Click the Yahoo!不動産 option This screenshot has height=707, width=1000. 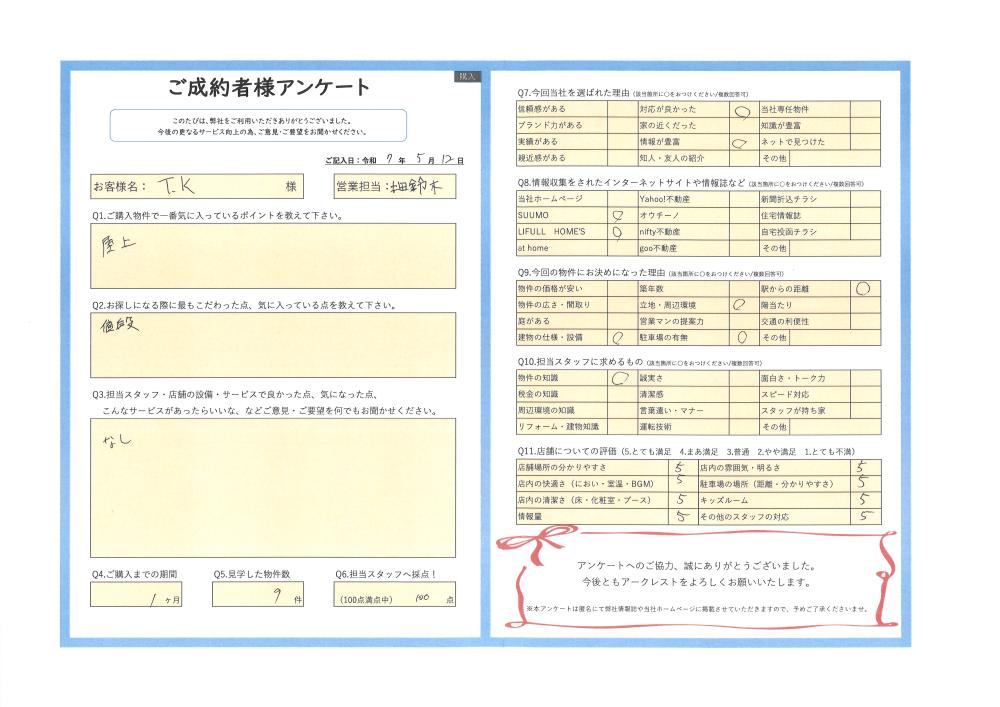665,199
